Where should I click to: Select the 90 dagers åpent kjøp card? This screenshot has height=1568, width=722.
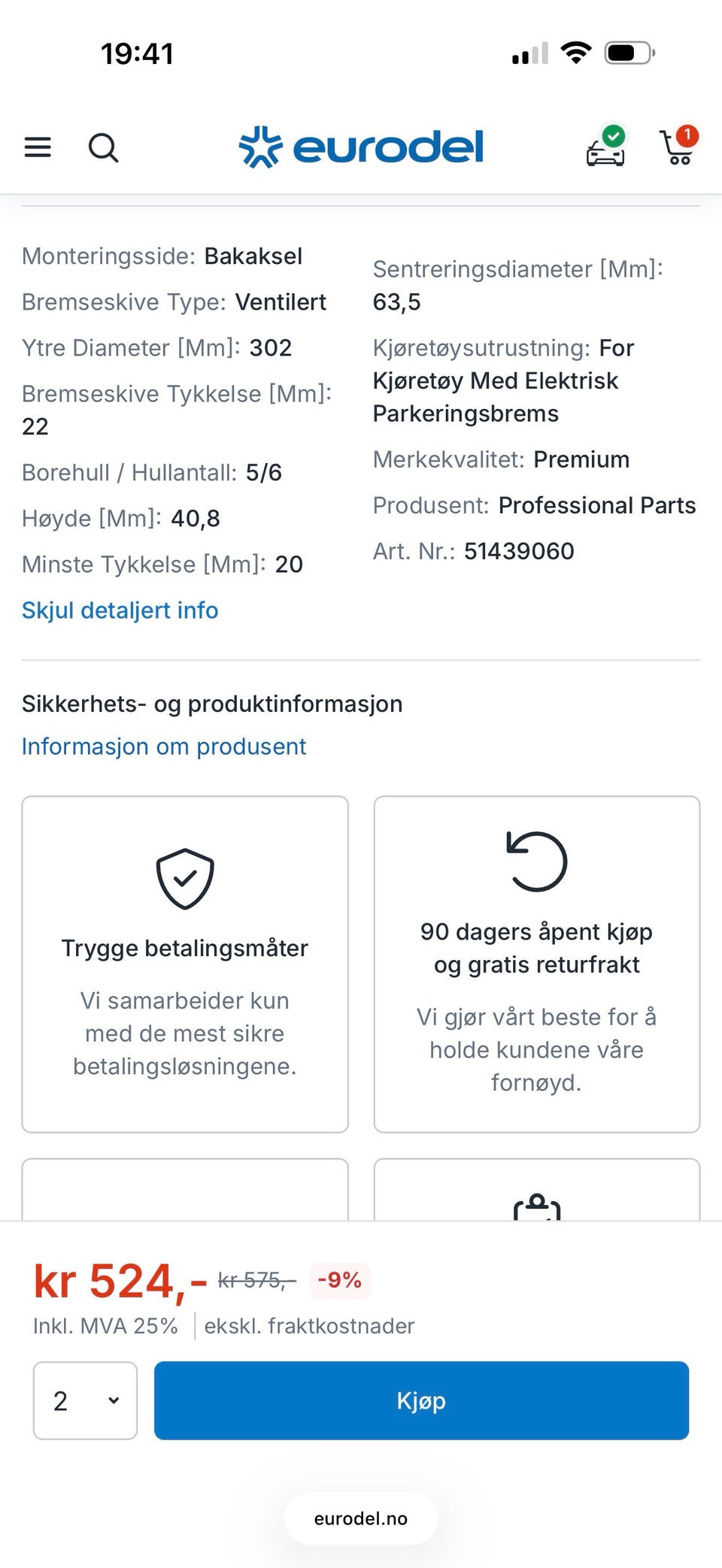(x=536, y=964)
